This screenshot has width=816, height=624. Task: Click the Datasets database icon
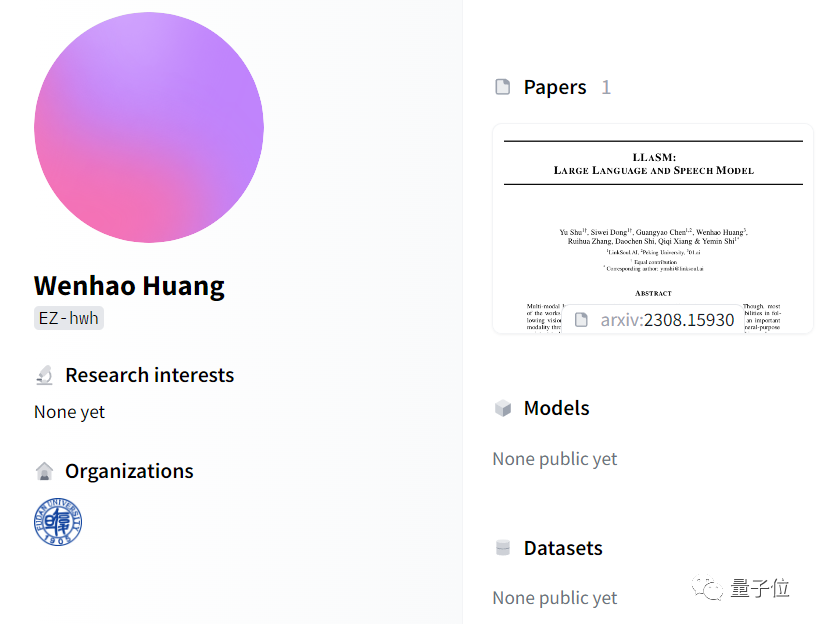(x=503, y=548)
